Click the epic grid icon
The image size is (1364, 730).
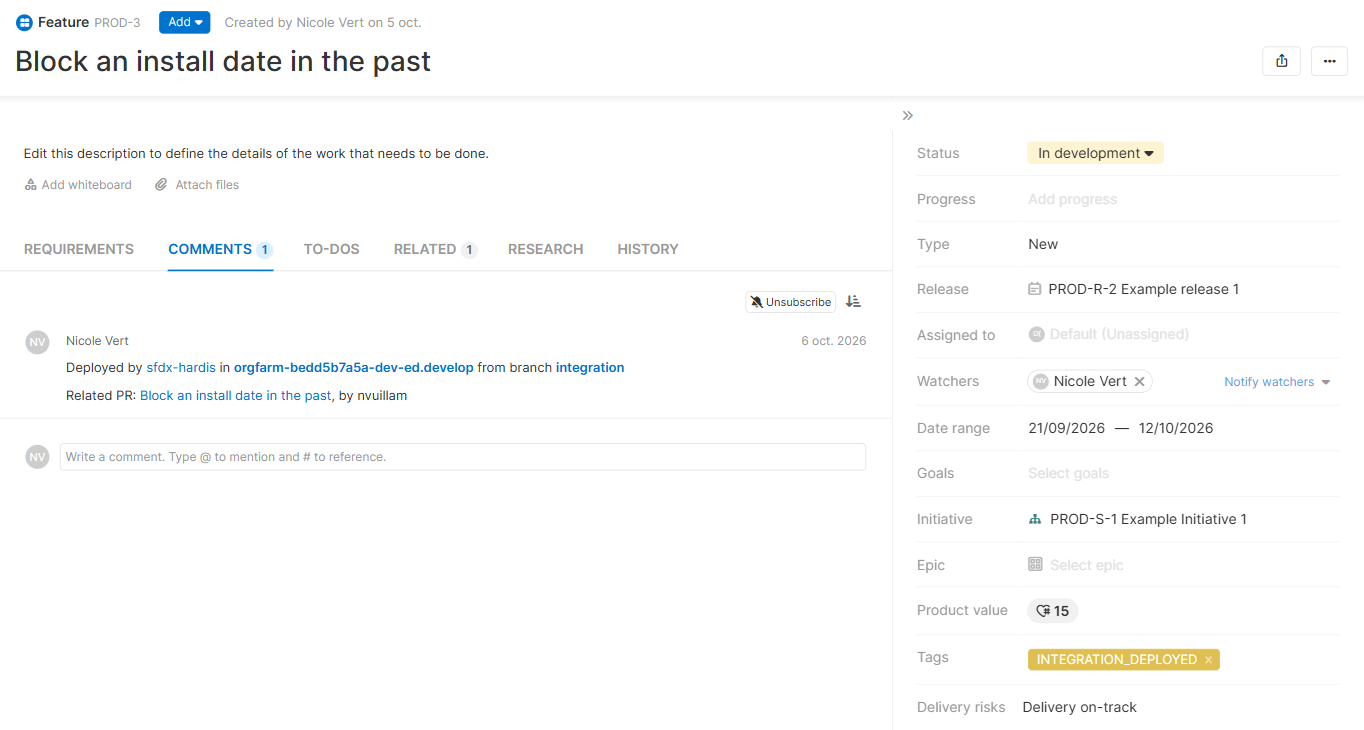pos(1035,565)
